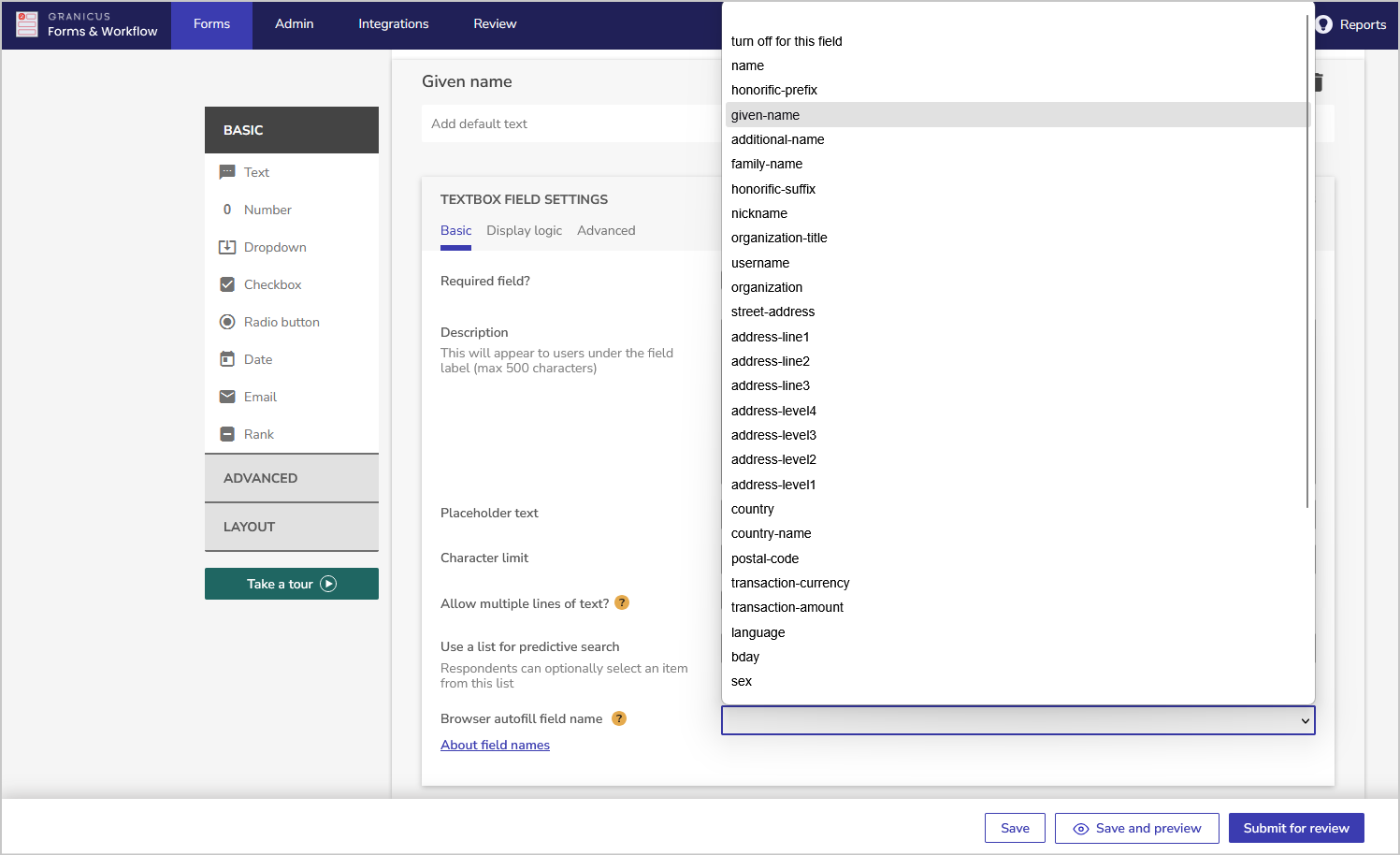Open the About field names link
The image size is (1400, 855).
pyautogui.click(x=495, y=745)
